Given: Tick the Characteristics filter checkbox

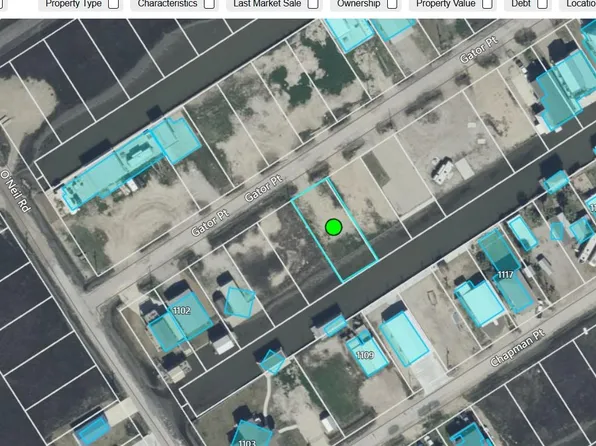Looking at the screenshot, I should pos(209,4).
